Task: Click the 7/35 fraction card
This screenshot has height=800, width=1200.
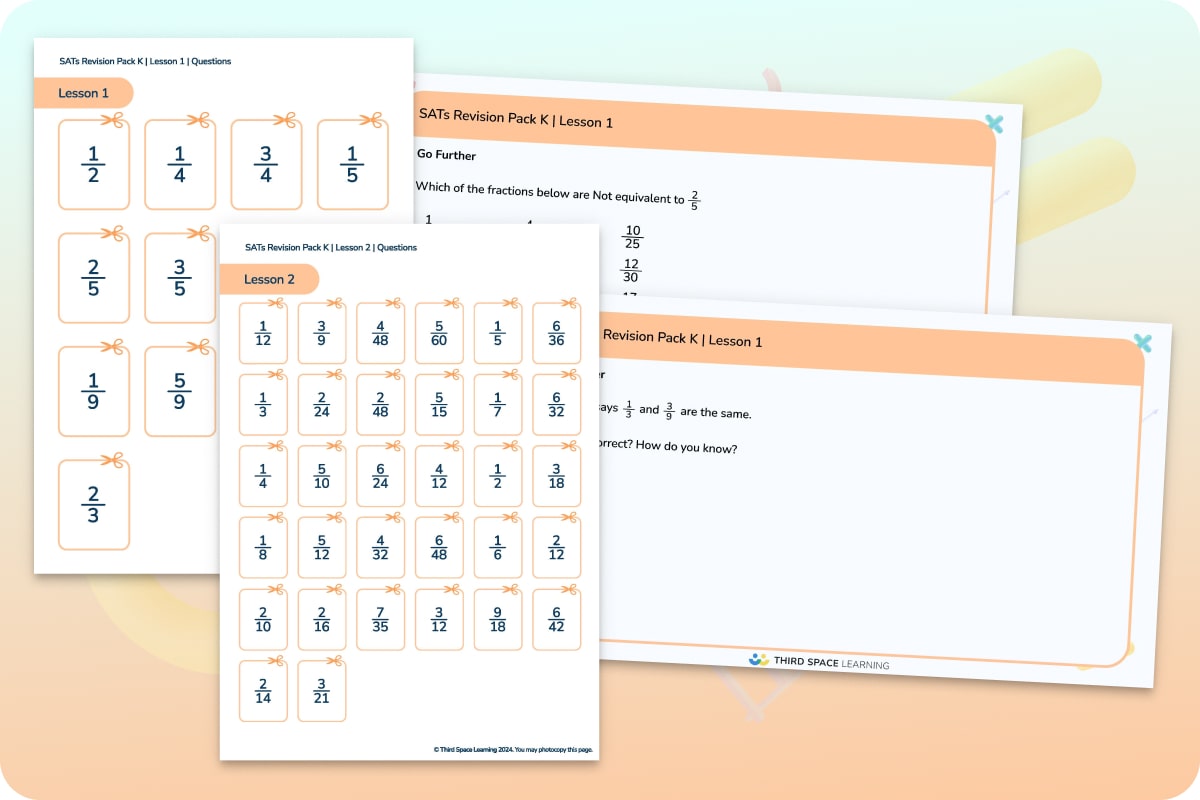Action: pyautogui.click(x=380, y=620)
